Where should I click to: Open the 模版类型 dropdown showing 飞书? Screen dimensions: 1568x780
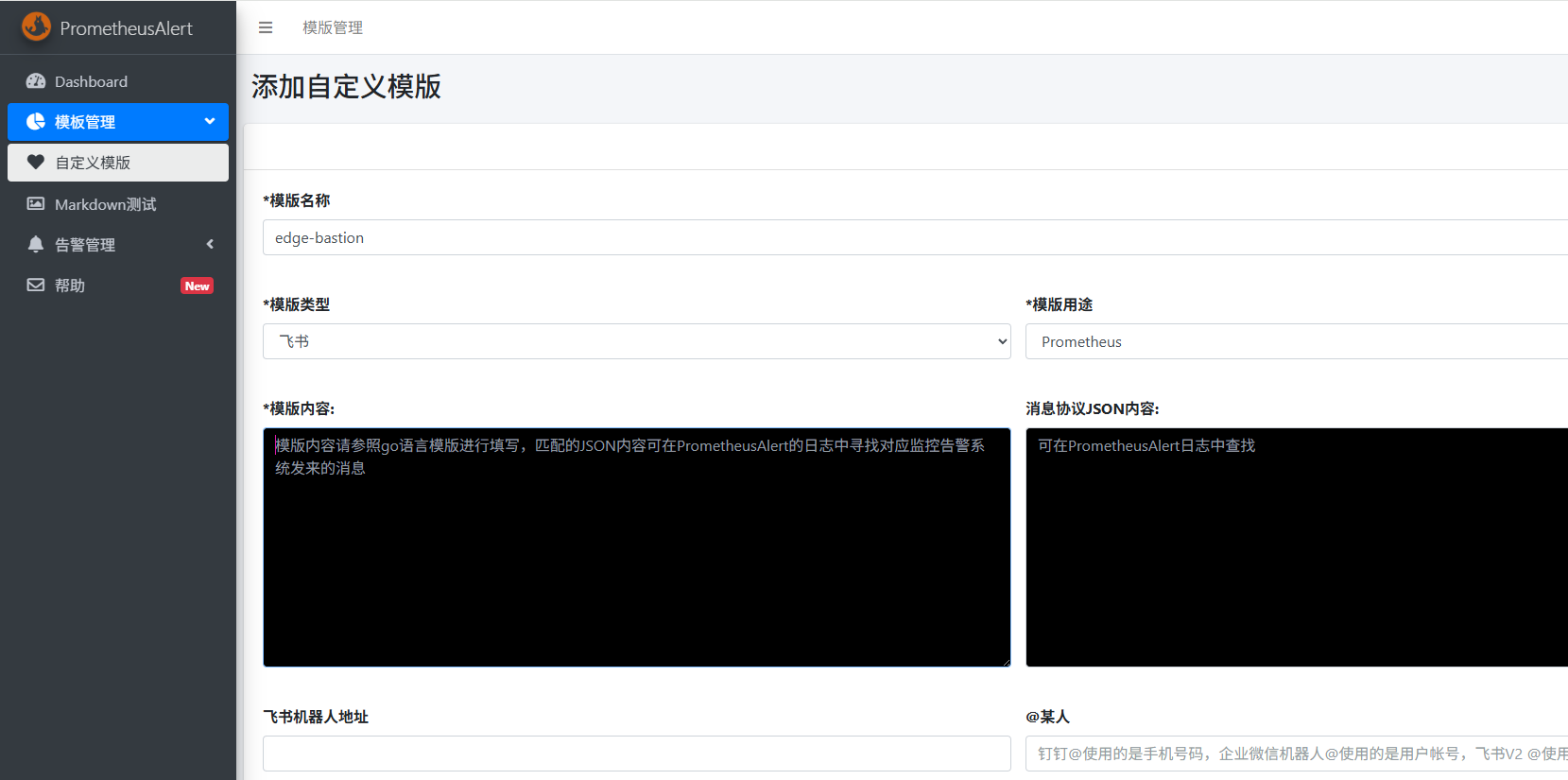[x=637, y=341]
